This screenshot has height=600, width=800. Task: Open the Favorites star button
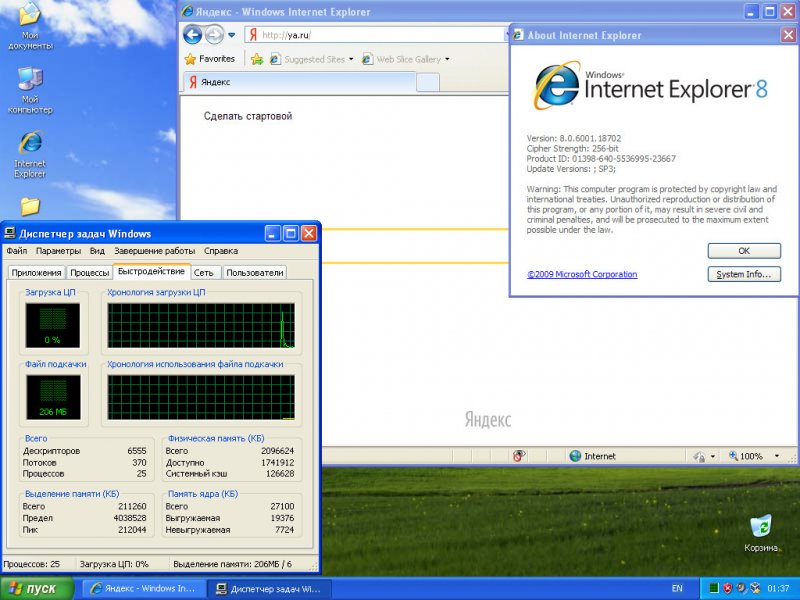click(210, 59)
